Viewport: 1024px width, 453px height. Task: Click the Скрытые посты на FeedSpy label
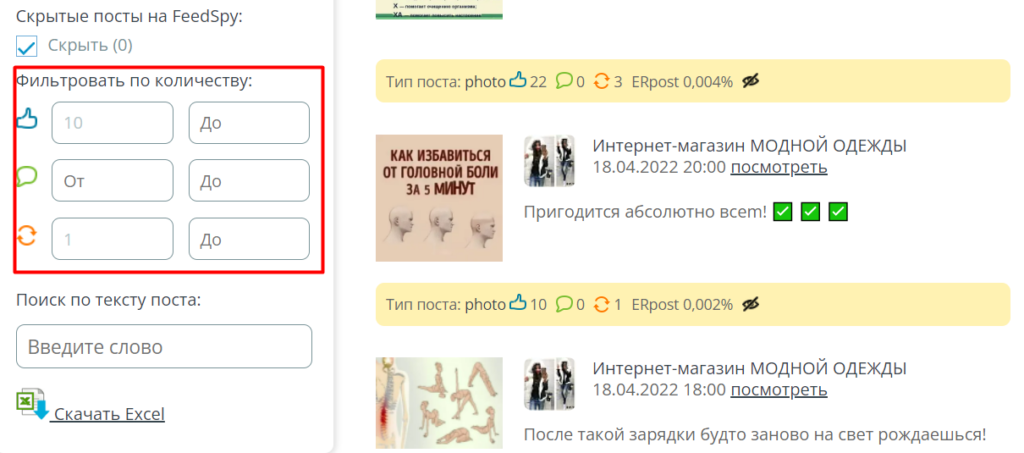tap(129, 16)
